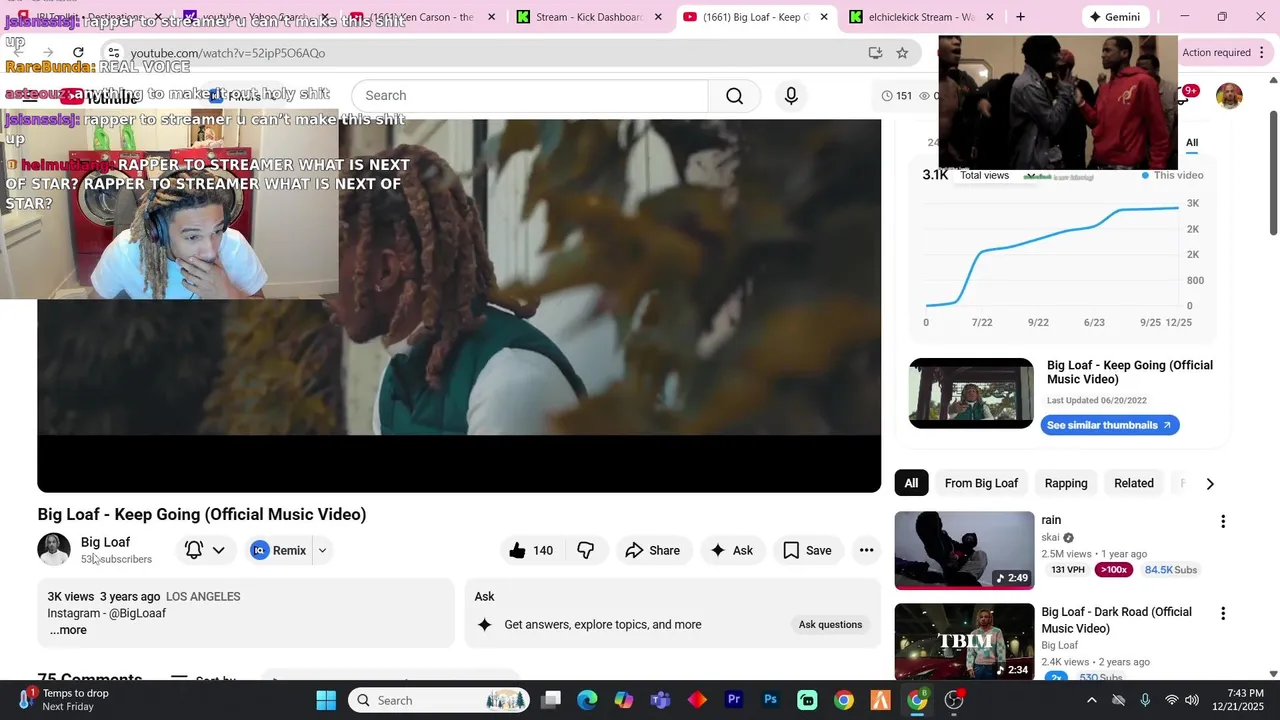This screenshot has height=720, width=1280.
Task: Launch Microsoft Edge from the taskbar
Action: pos(587,700)
